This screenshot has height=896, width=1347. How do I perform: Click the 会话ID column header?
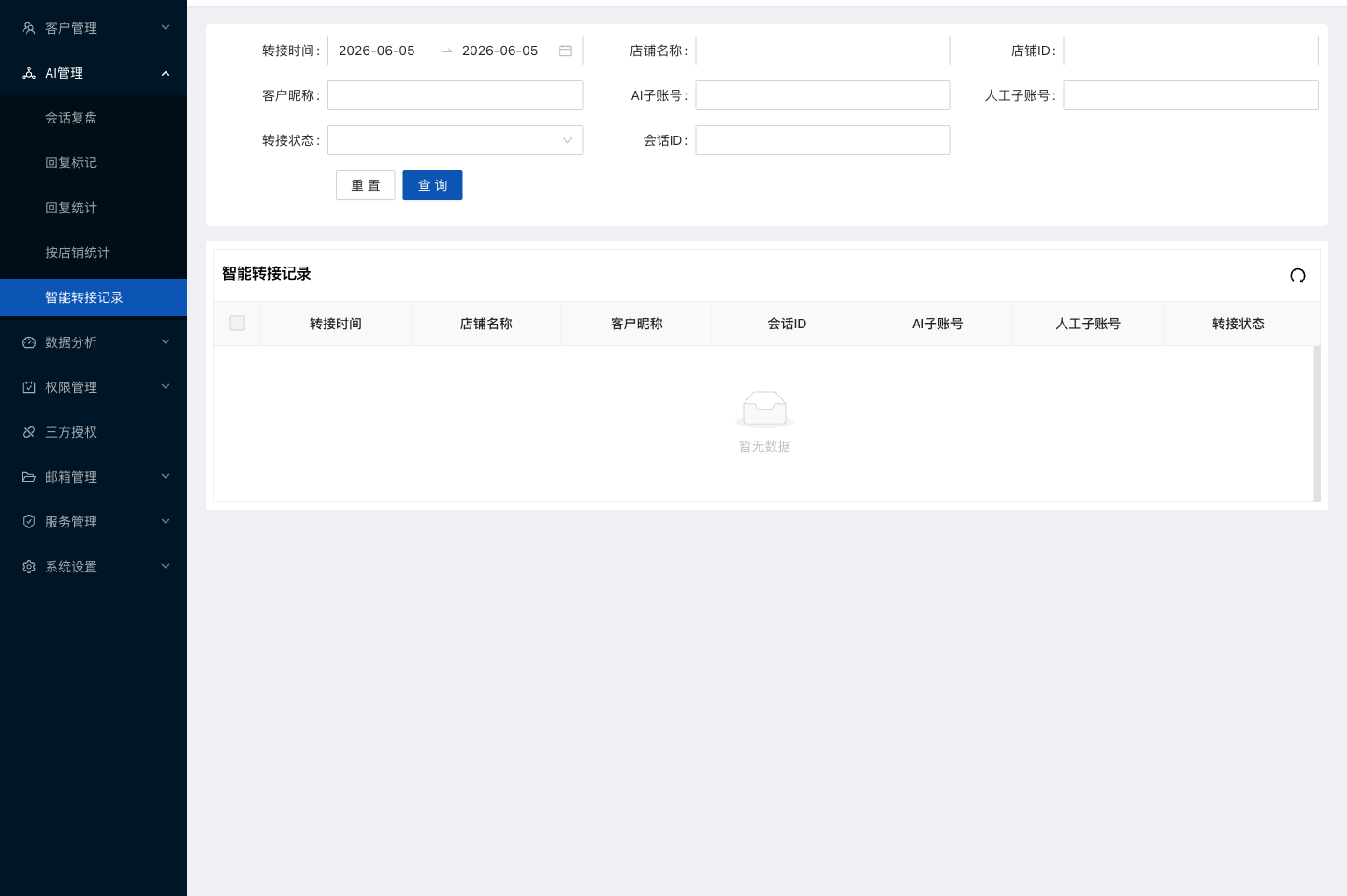click(x=787, y=324)
